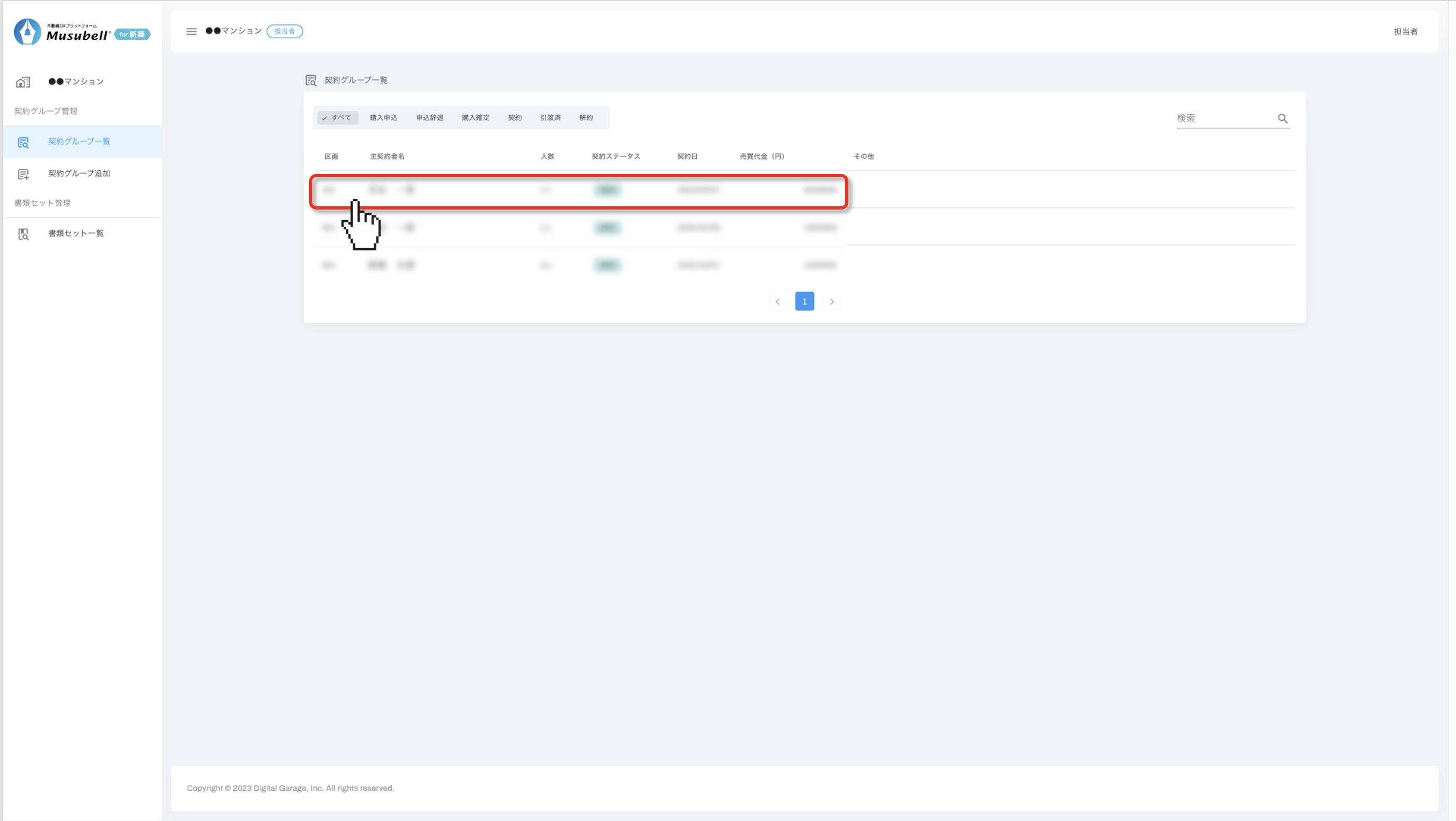Image resolution: width=1456 pixels, height=821 pixels.
Task: Select the 購入申込 filter chip
Action: 383,118
